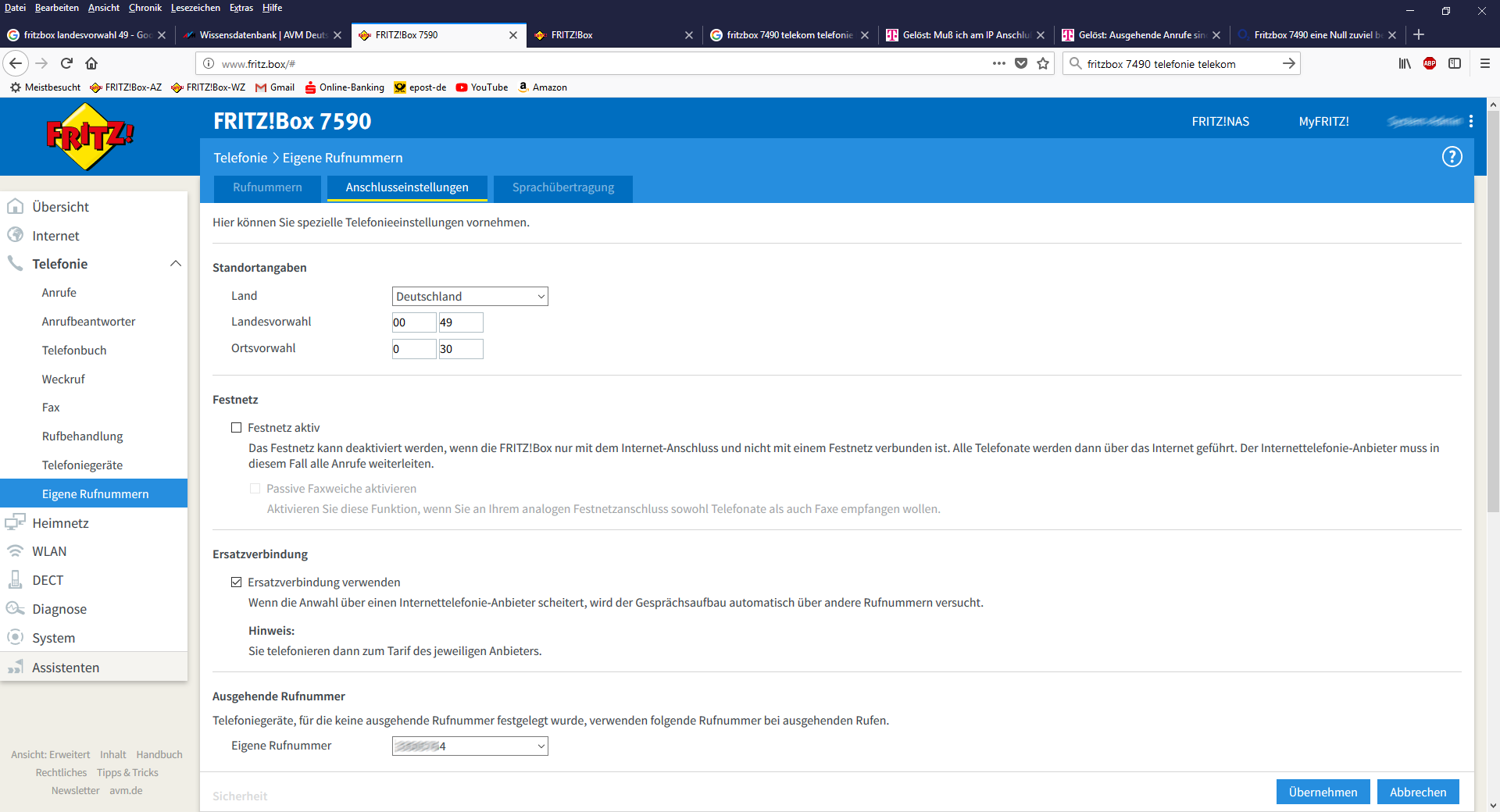Switch to Wissensdatenbank AVM browser tab

point(262,34)
